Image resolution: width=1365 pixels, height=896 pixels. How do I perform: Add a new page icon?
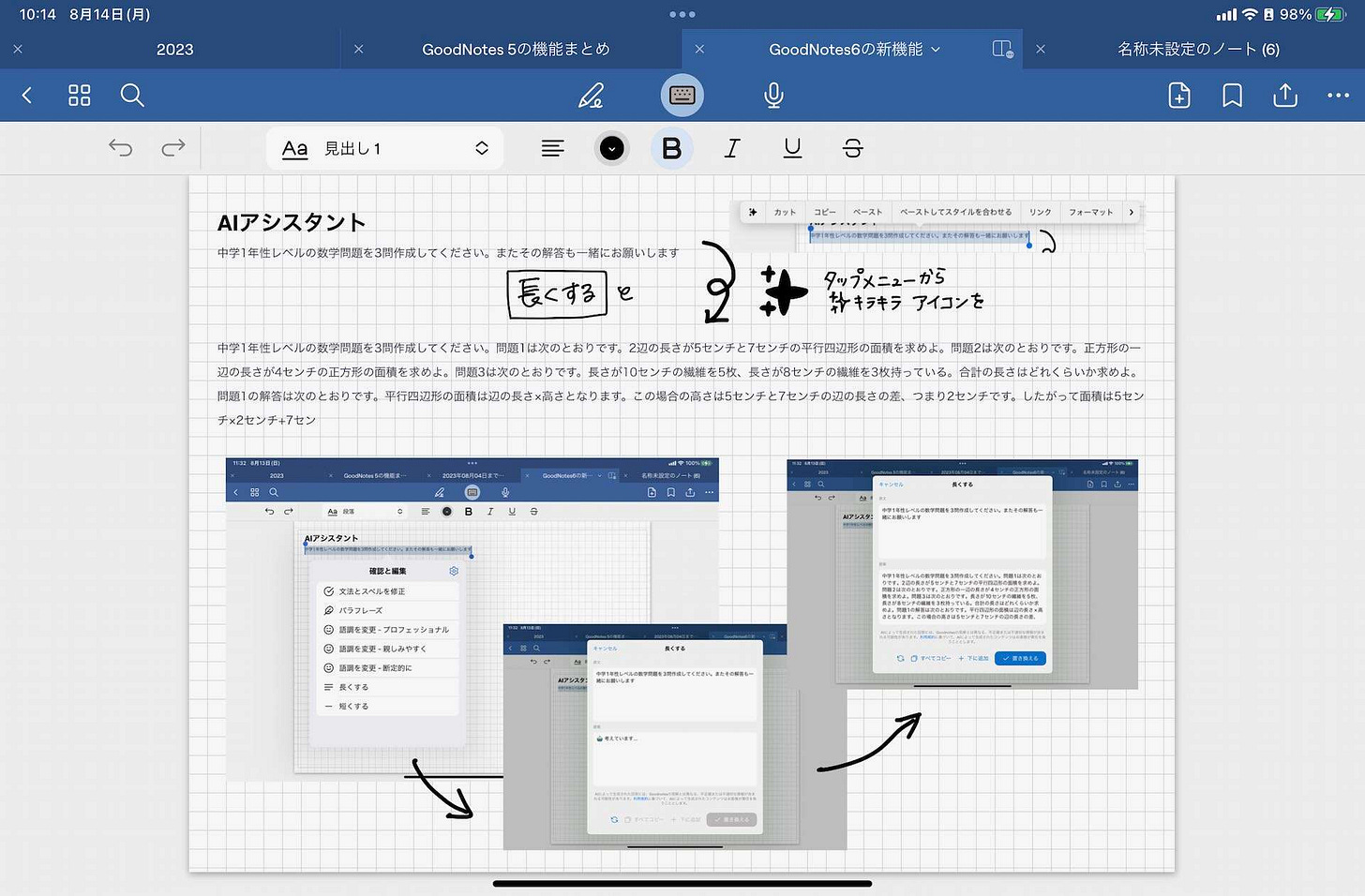[1179, 95]
